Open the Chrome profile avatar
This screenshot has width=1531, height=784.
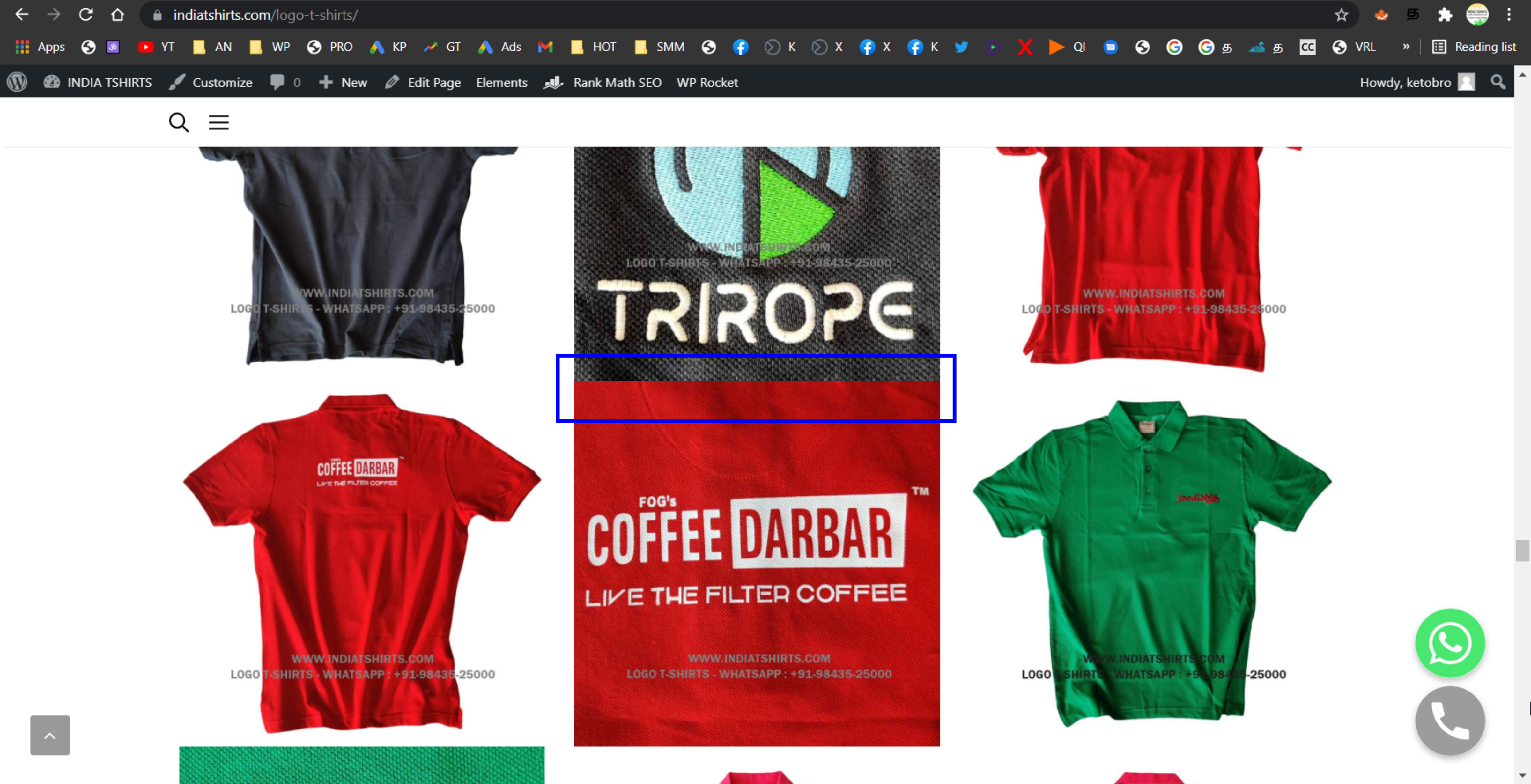(1477, 15)
